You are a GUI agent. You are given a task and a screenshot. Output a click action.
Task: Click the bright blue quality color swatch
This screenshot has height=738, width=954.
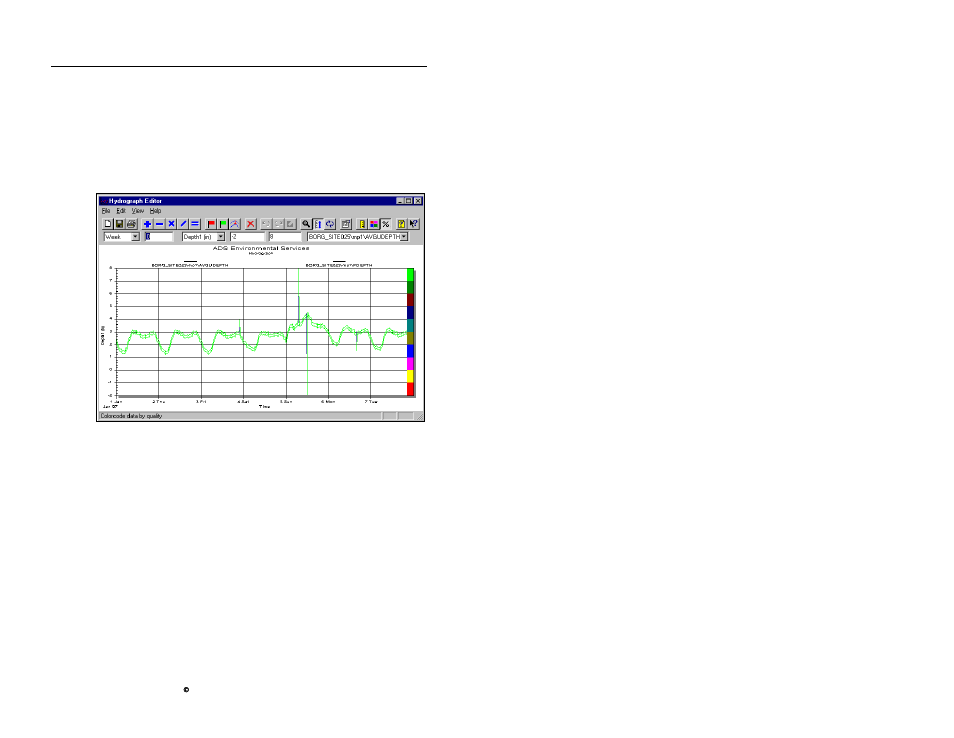point(410,351)
